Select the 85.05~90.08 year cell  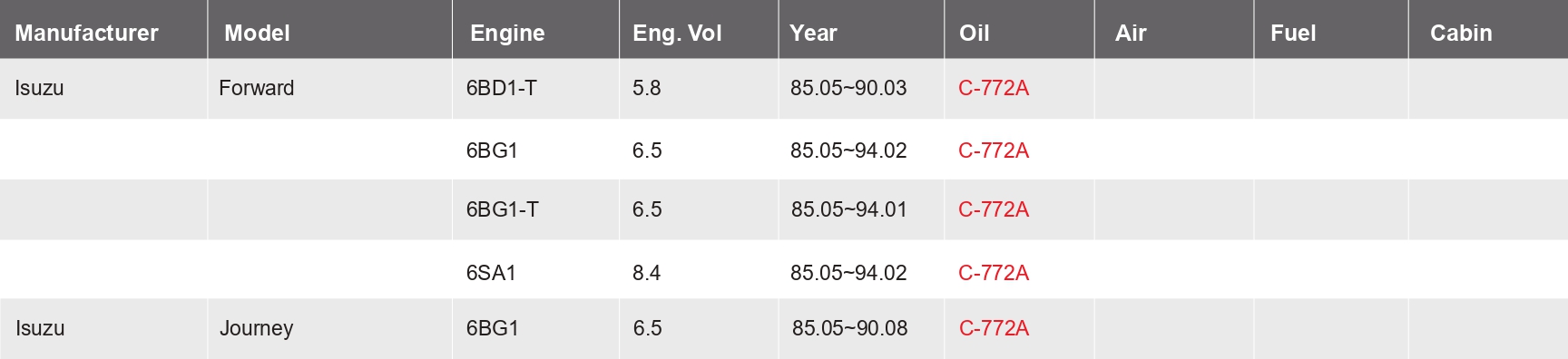coord(849,328)
